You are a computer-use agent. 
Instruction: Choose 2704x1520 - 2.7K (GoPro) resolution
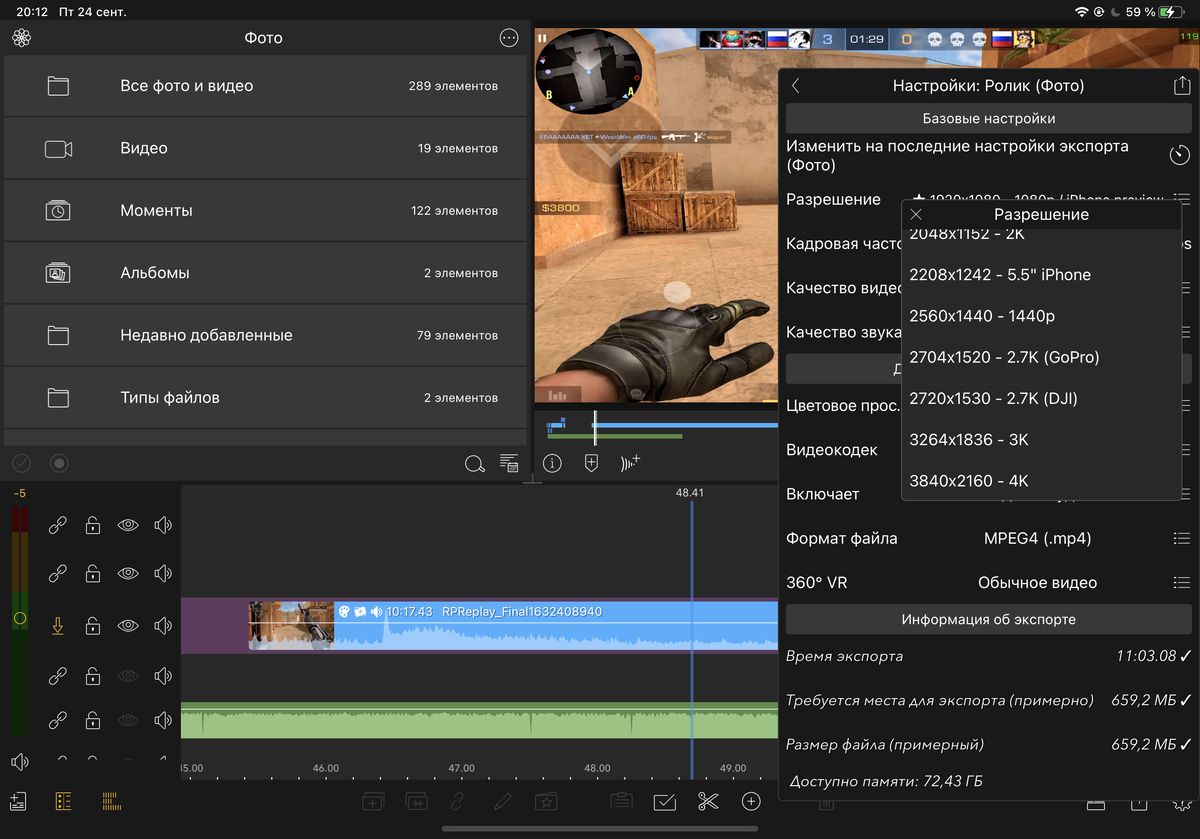click(x=1041, y=357)
